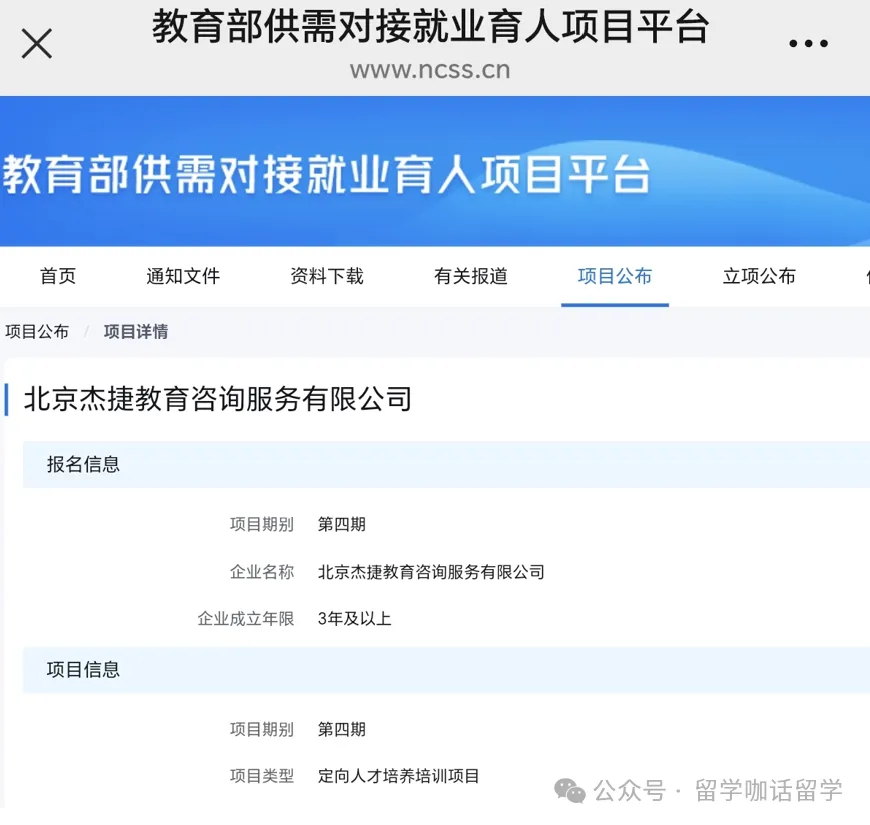Click 项目期别 label under 报名信息

click(262, 524)
